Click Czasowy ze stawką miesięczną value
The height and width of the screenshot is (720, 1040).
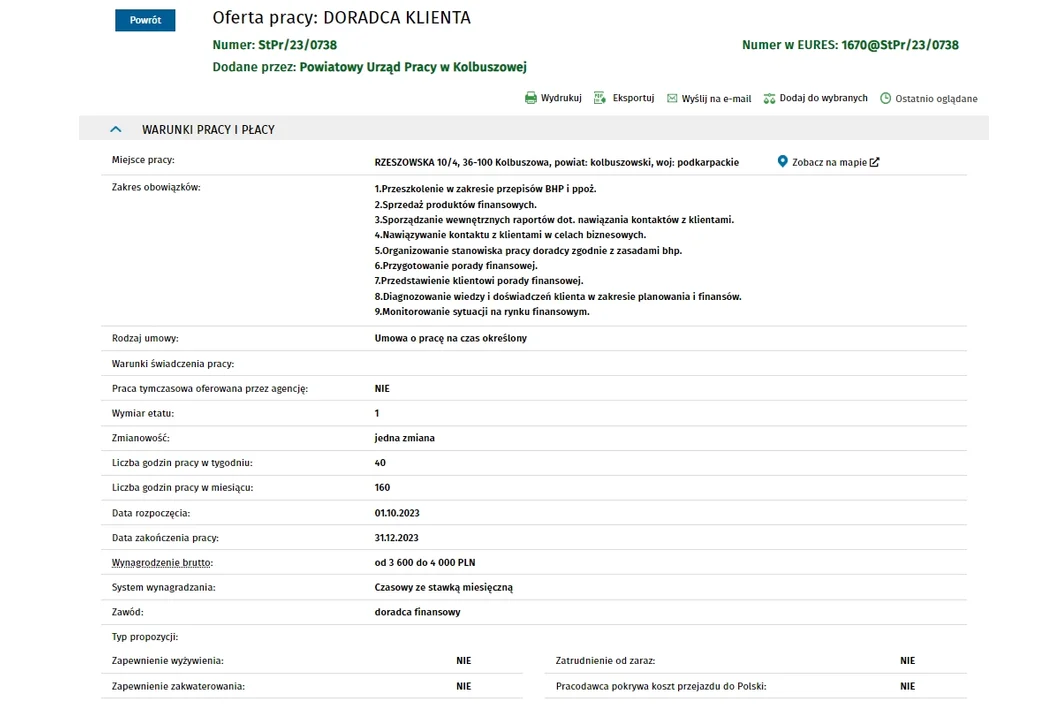pos(444,587)
